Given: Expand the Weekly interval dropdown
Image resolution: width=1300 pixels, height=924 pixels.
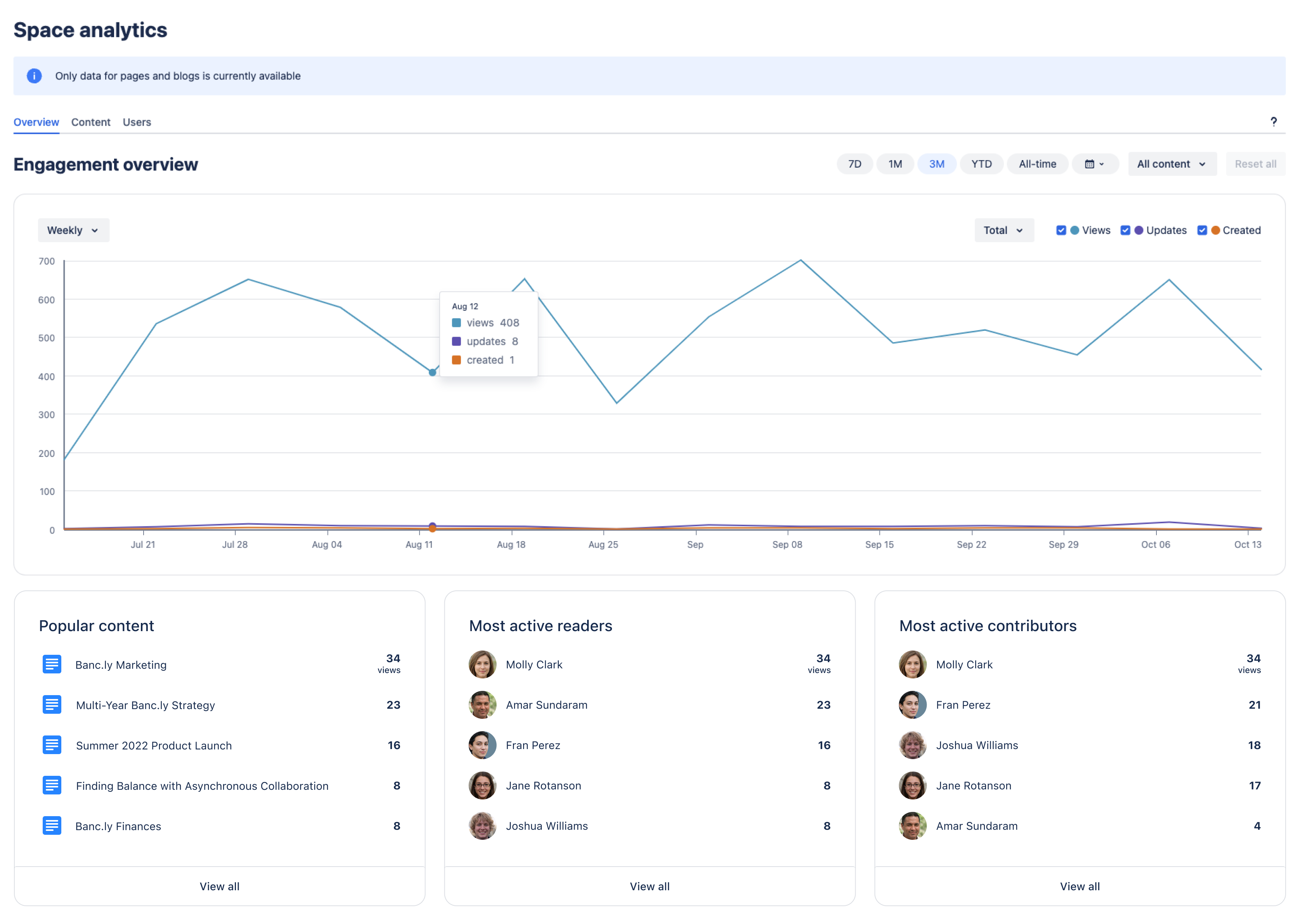Looking at the screenshot, I should click(x=73, y=230).
